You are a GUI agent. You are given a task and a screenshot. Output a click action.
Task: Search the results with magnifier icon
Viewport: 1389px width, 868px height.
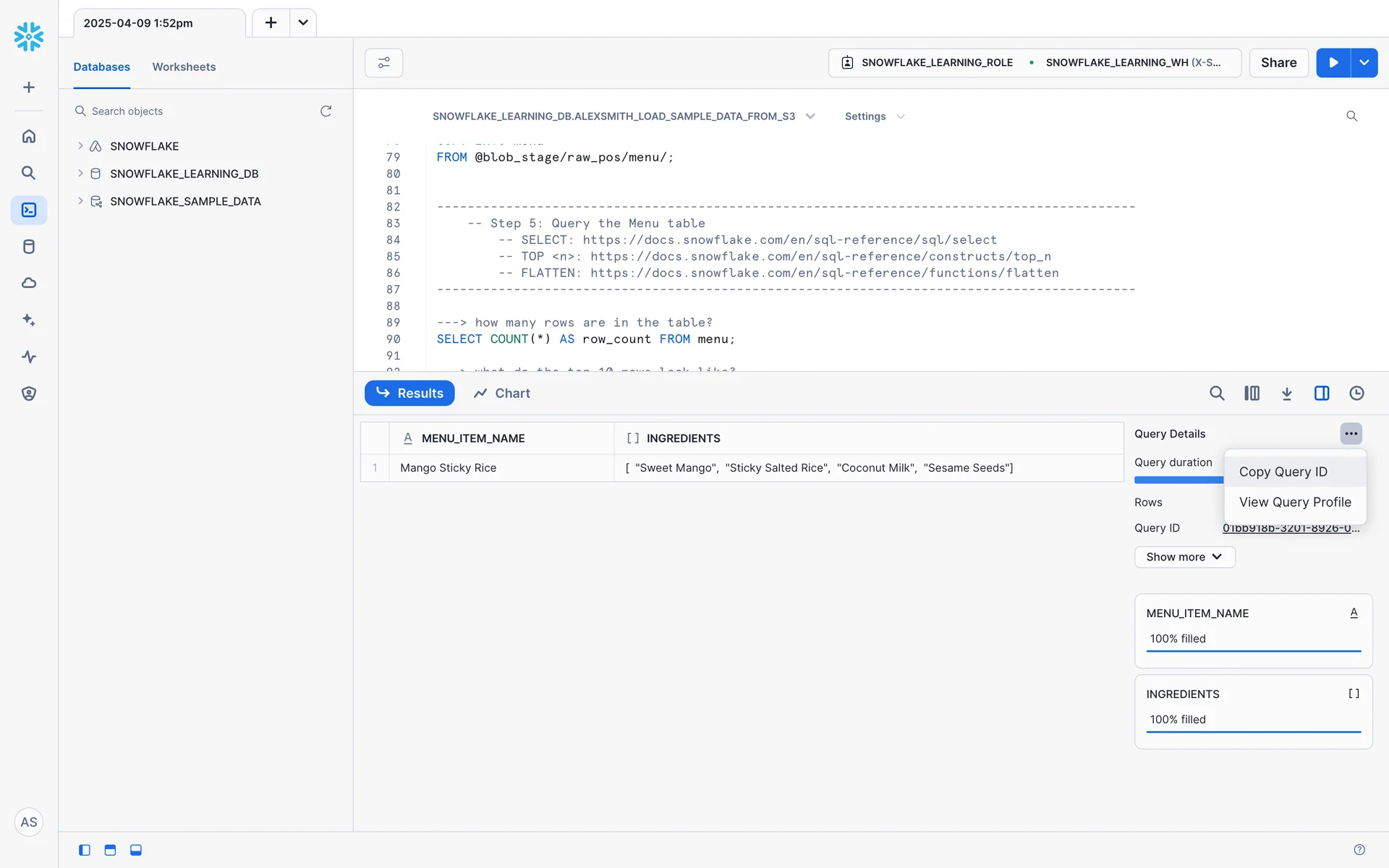pyautogui.click(x=1217, y=393)
